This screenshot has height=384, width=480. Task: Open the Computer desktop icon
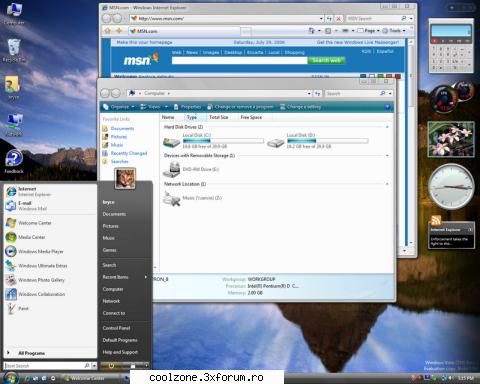point(14,13)
